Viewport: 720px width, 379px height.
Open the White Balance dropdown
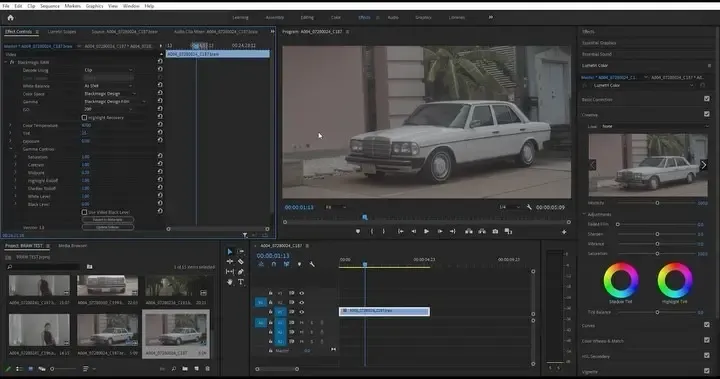108,86
